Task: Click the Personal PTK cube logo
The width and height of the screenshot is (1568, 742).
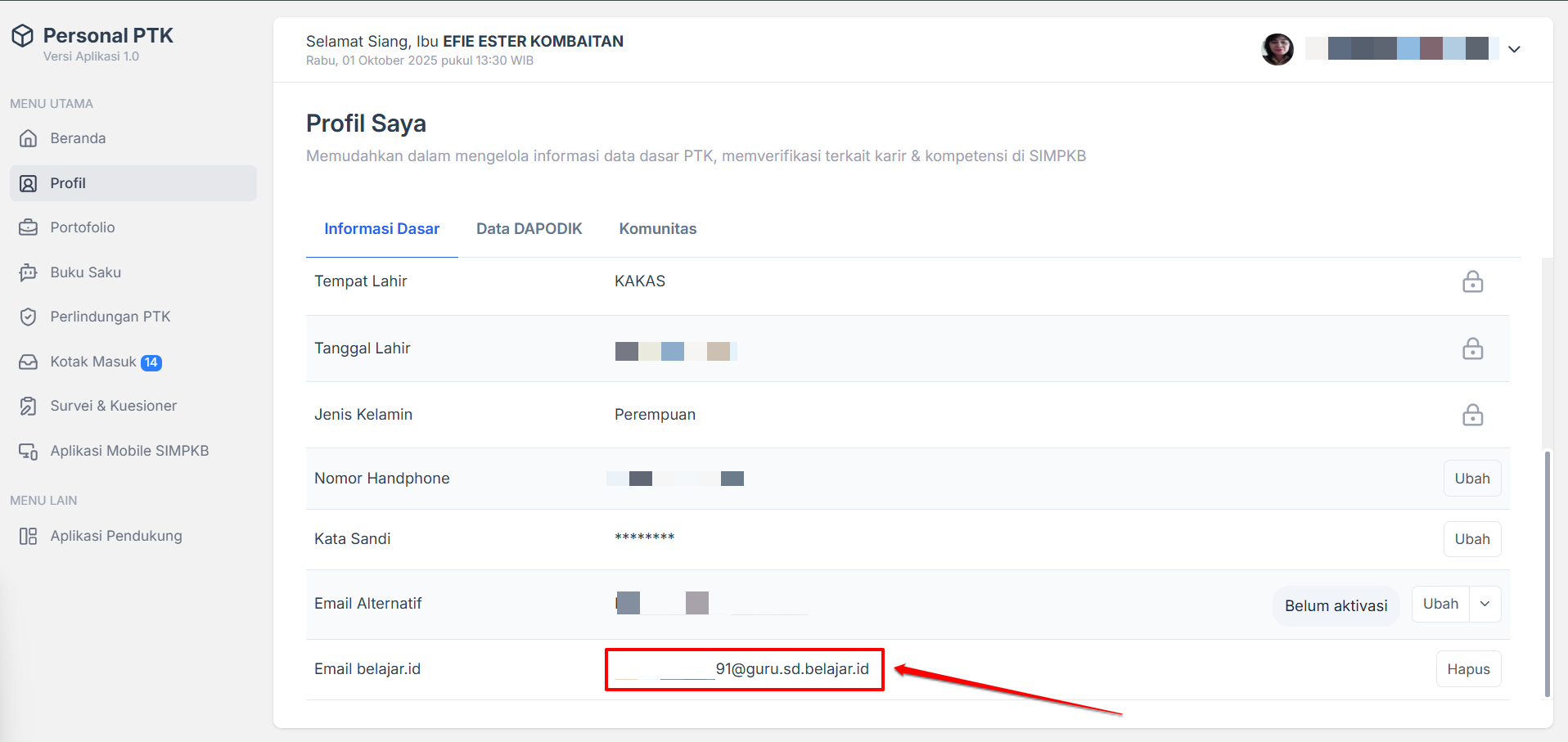Action: tap(23, 35)
